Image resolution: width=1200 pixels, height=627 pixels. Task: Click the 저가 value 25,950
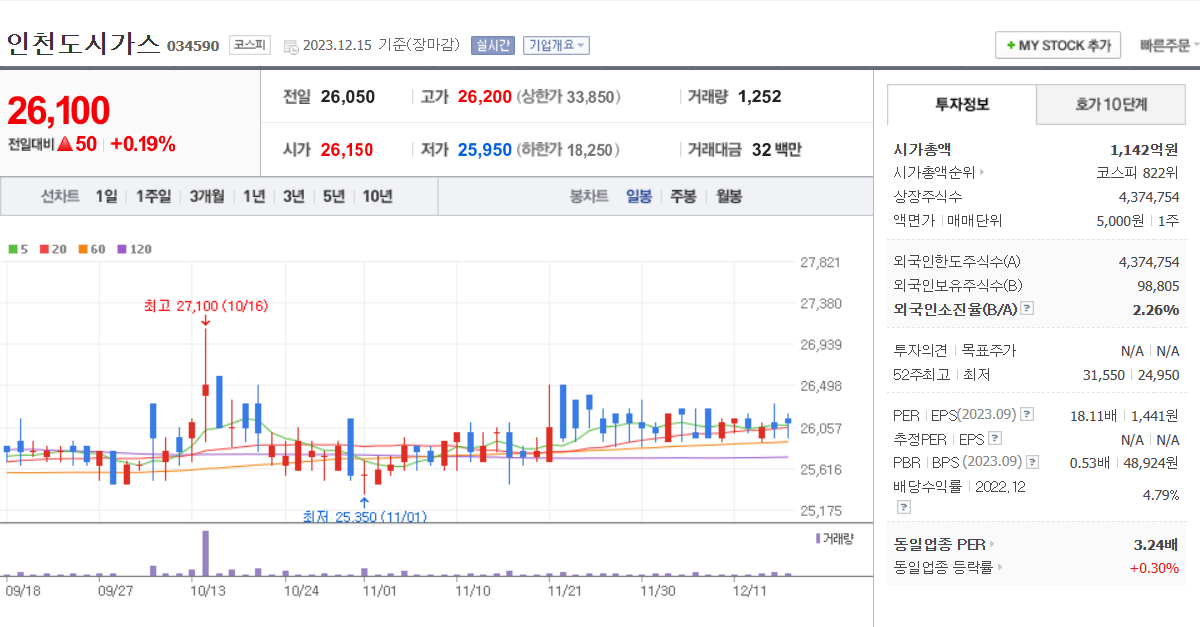485,150
